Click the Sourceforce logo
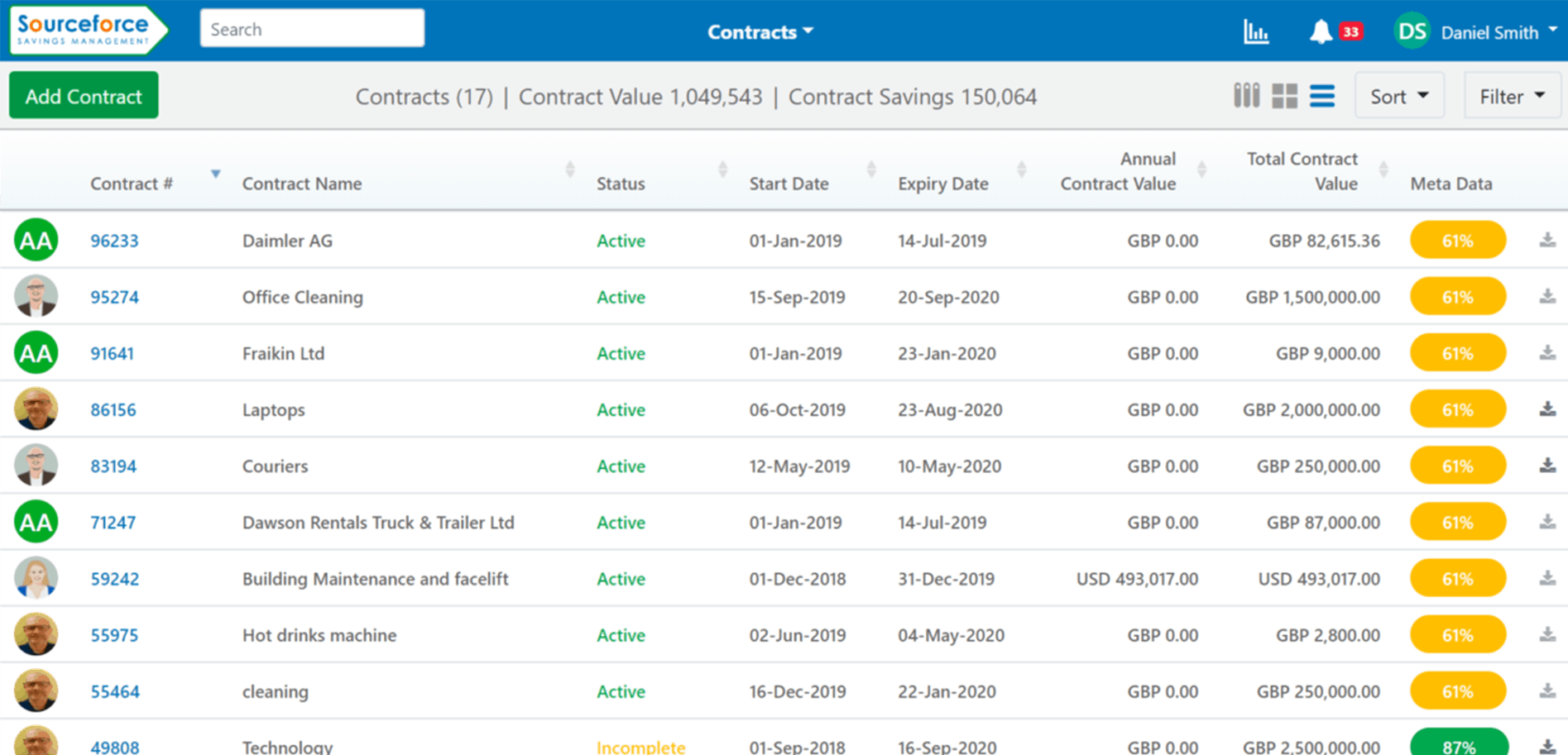1568x755 pixels. 87,31
